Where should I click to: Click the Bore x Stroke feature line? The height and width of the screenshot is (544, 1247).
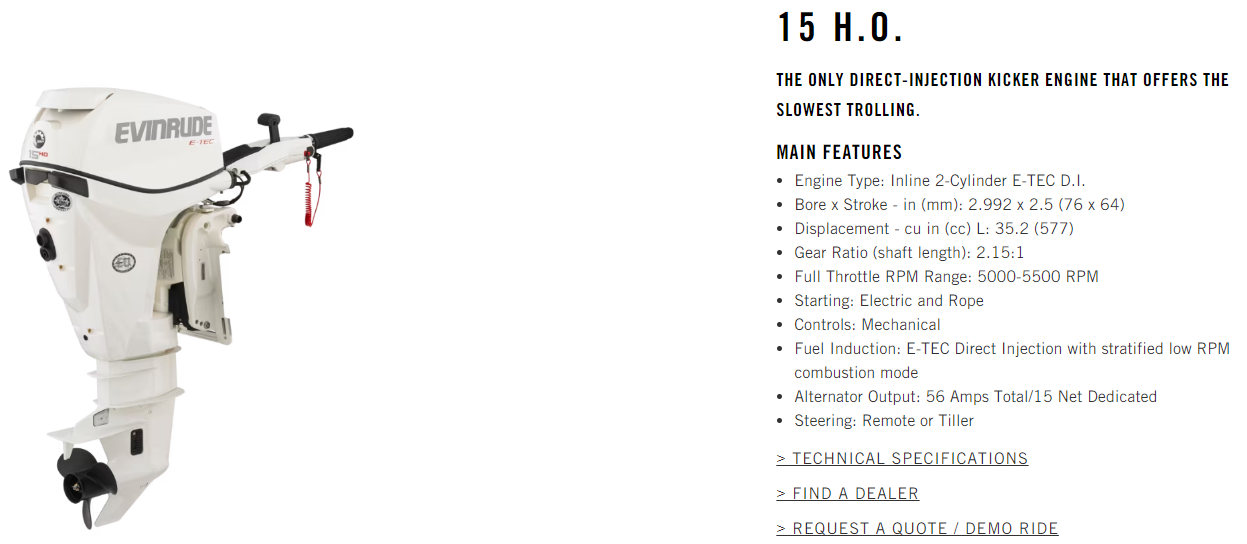pos(959,205)
